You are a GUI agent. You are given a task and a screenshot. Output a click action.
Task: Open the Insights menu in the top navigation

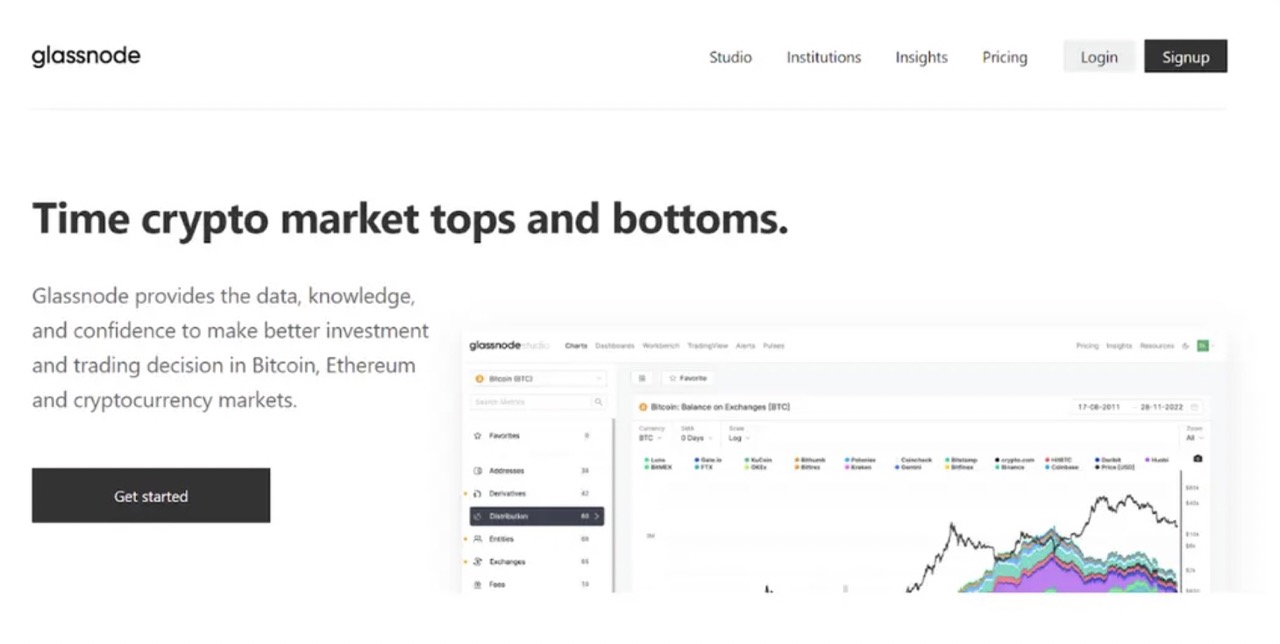[921, 57]
